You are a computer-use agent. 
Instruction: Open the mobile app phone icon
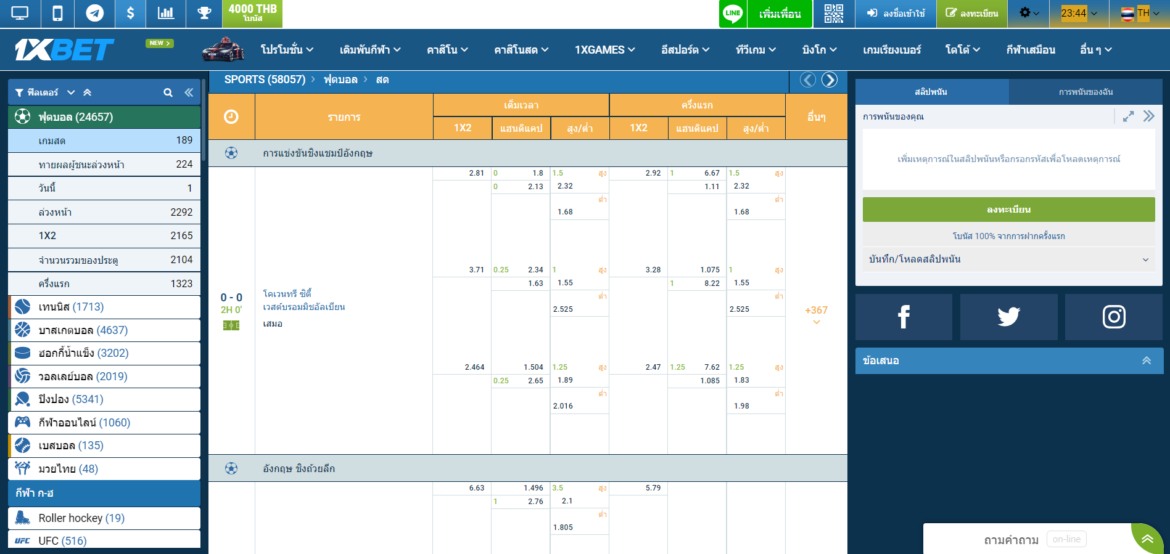pyautogui.click(x=57, y=13)
